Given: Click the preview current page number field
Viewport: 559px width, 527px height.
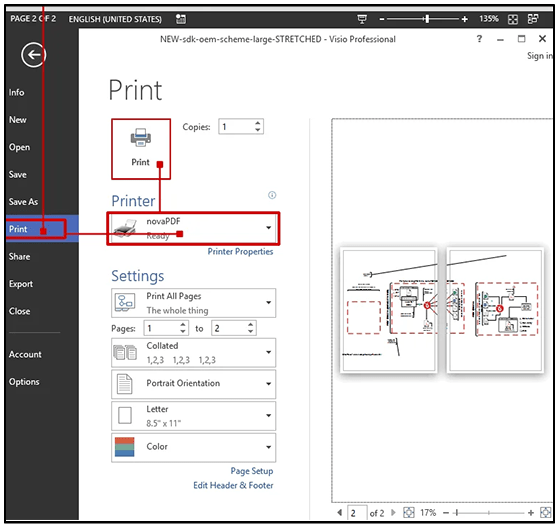Looking at the screenshot, I should pyautogui.click(x=357, y=512).
